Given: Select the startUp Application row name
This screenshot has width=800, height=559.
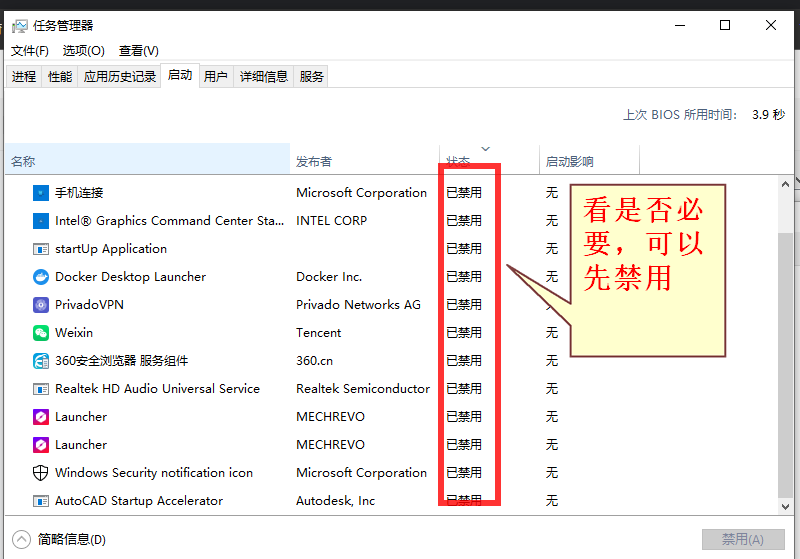Looking at the screenshot, I should 111,249.
